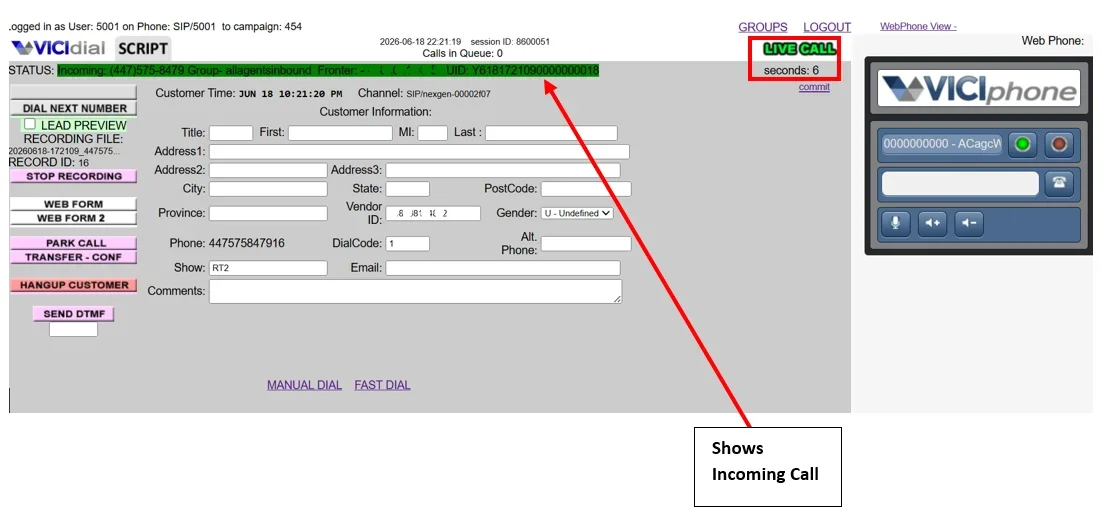Open the FAST DIAL link

pyautogui.click(x=382, y=385)
